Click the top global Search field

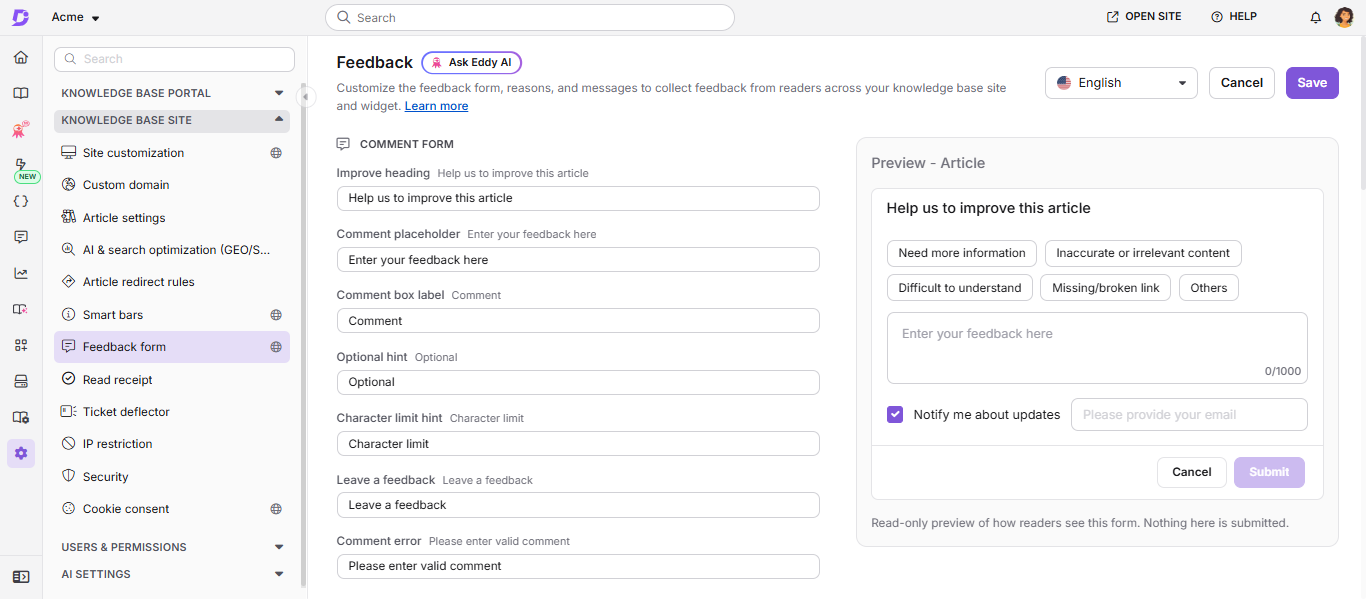pyautogui.click(x=530, y=17)
